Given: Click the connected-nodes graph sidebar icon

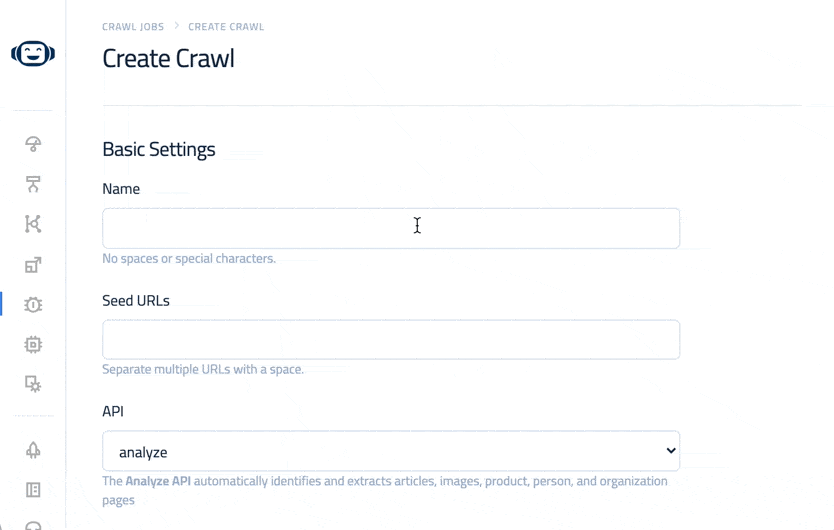Looking at the screenshot, I should tap(33, 224).
